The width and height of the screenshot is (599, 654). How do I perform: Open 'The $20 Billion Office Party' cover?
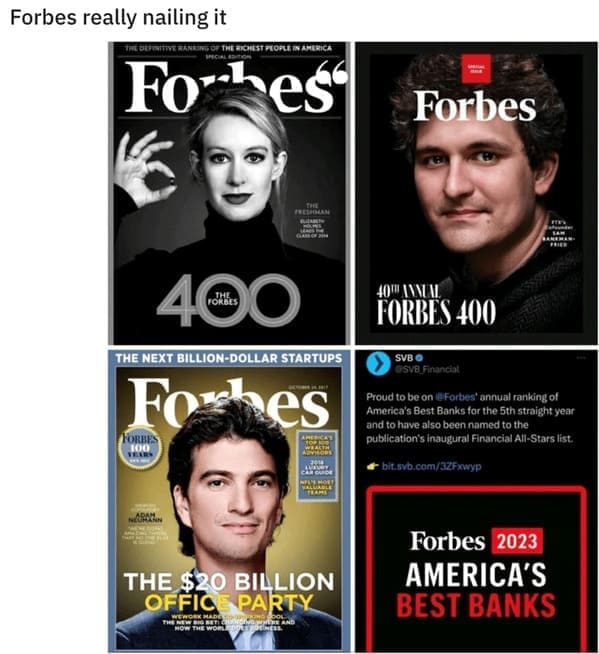(x=229, y=501)
